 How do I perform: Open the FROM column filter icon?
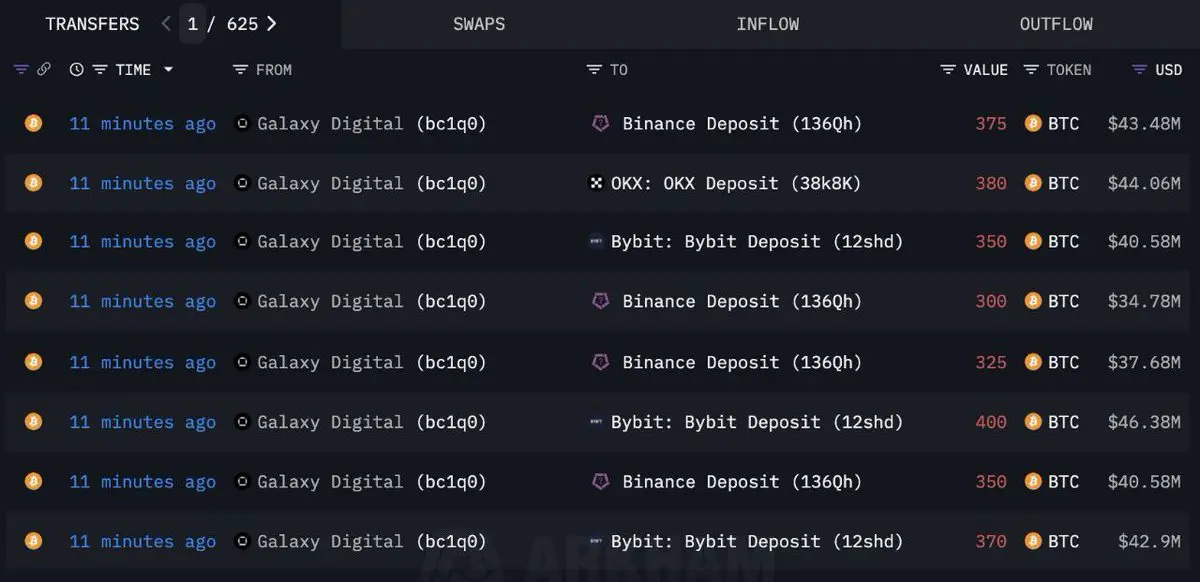pos(240,70)
